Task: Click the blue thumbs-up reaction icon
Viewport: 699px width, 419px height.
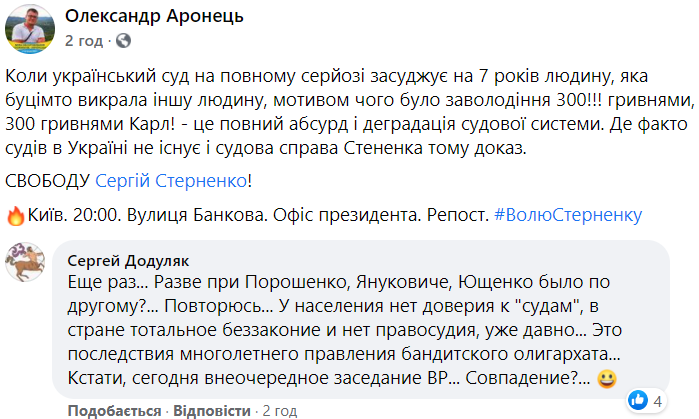Action: (x=638, y=400)
